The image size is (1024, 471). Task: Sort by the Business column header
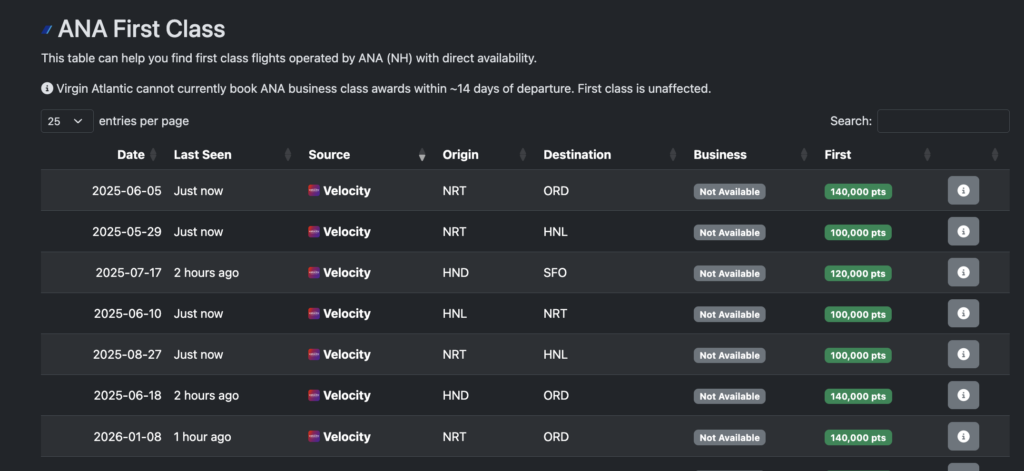720,155
